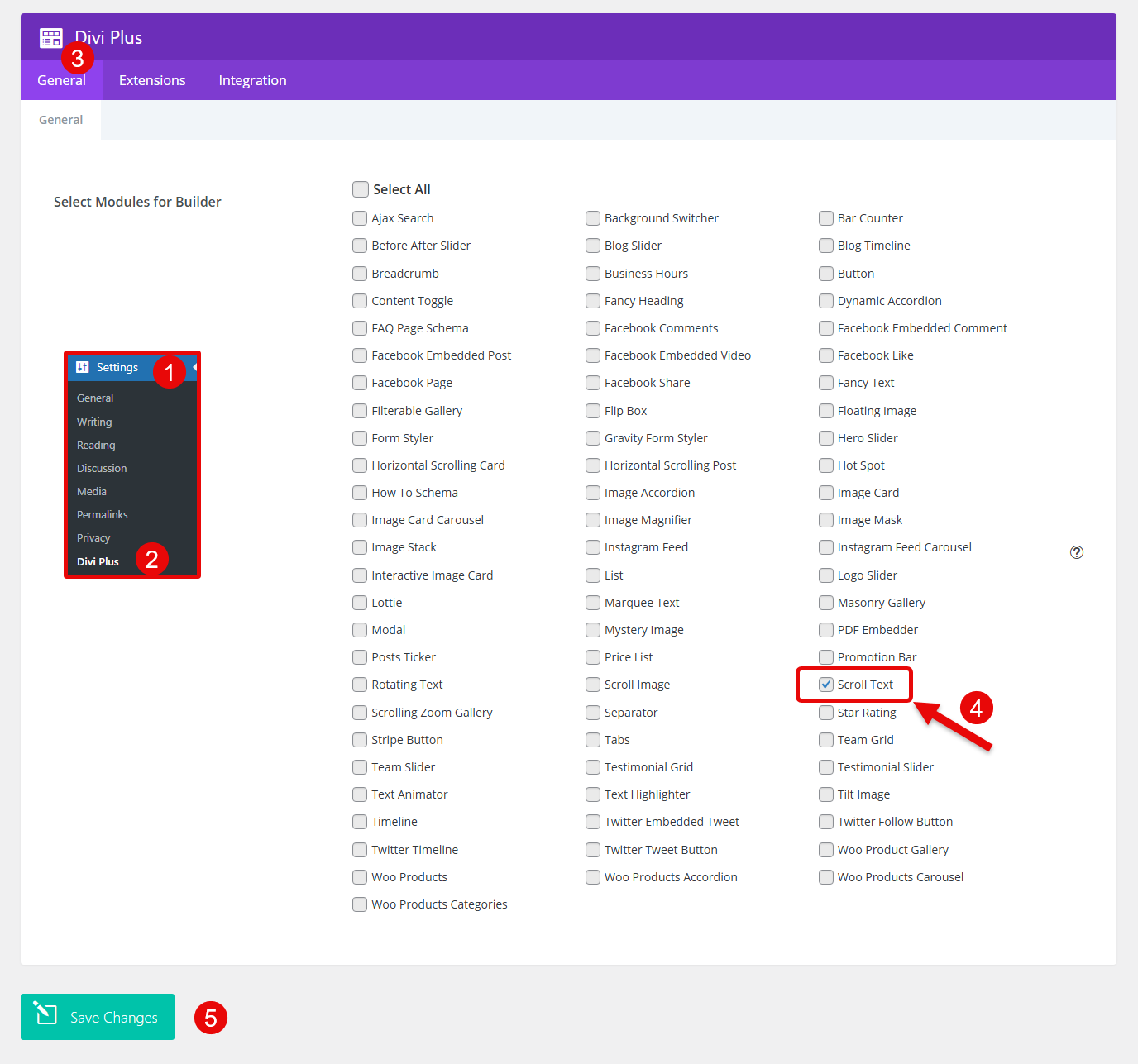Open Media settings in sidebar
Viewport: 1138px width, 1064px height.
click(92, 491)
